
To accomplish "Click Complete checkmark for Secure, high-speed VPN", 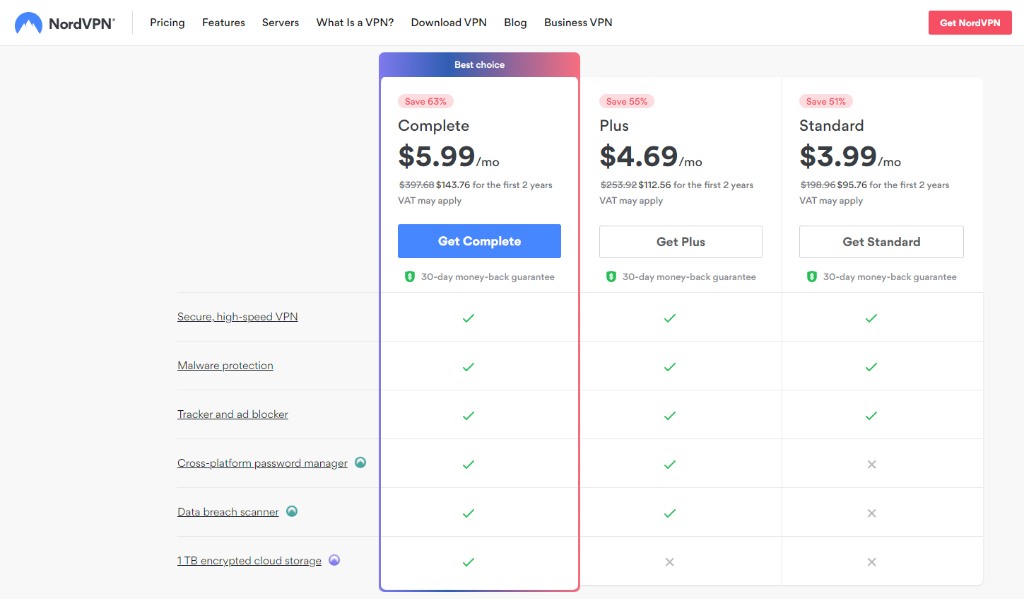I will (x=468, y=318).
